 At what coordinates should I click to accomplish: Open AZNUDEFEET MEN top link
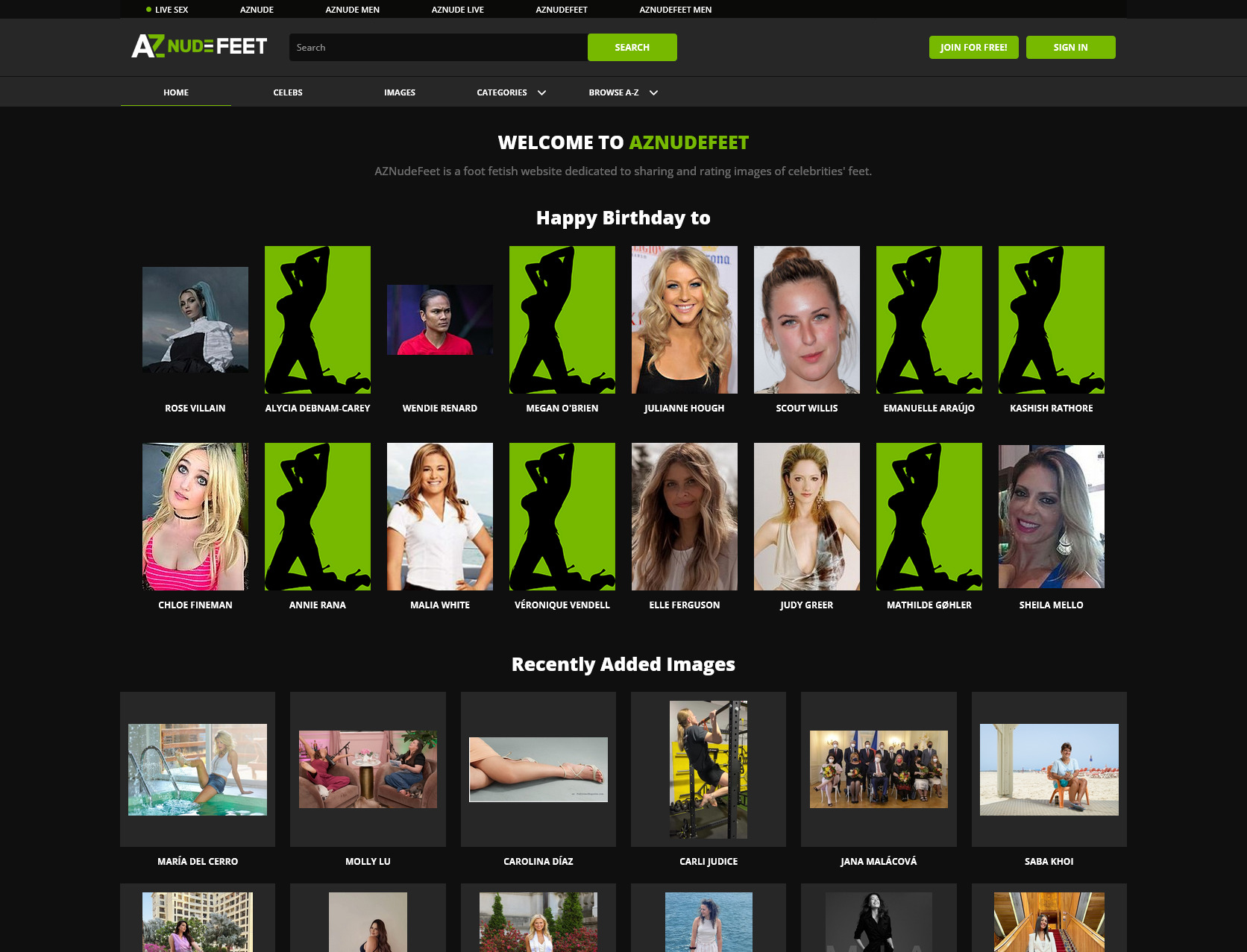pyautogui.click(x=675, y=10)
